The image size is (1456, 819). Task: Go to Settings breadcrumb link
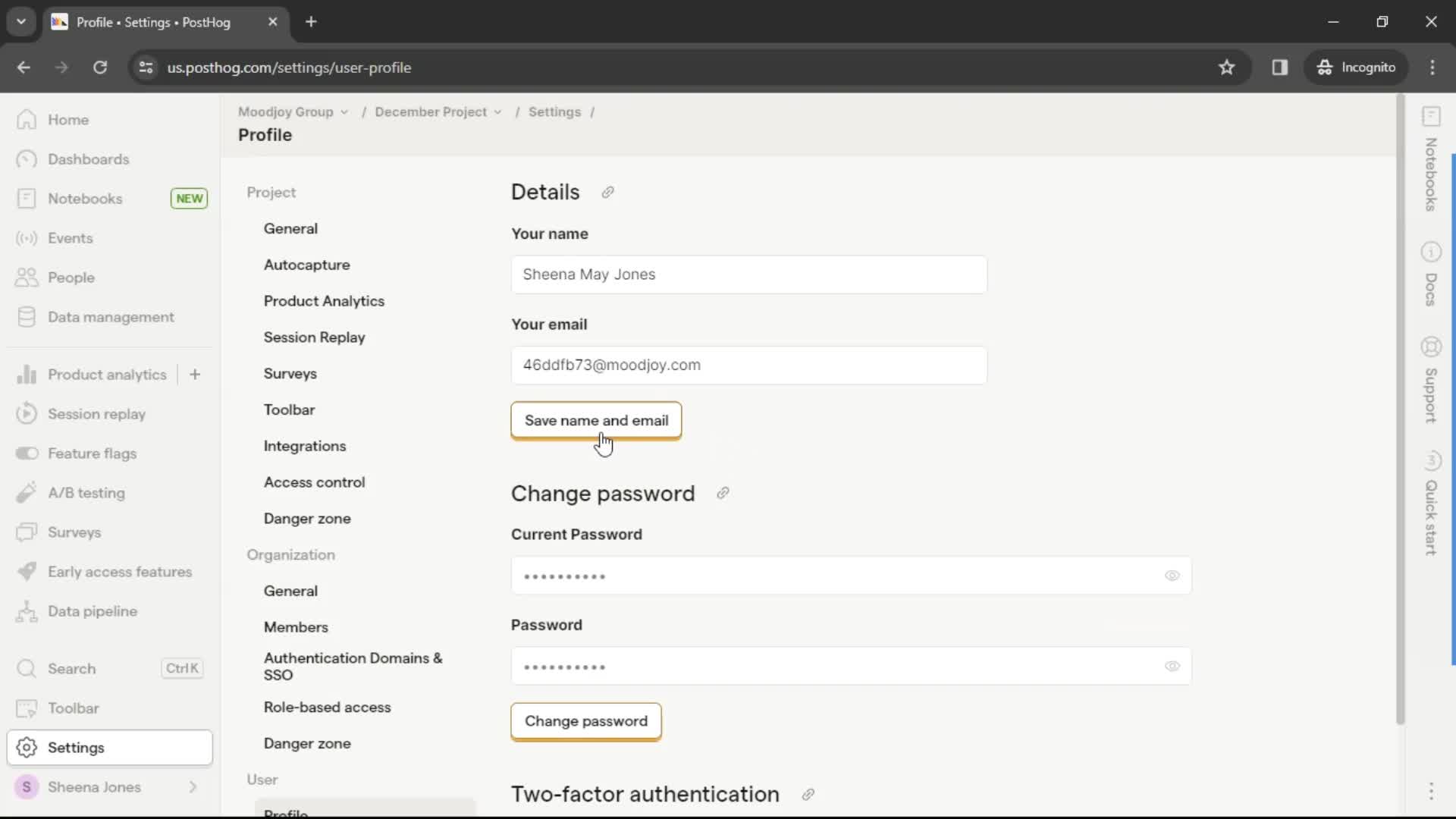pyautogui.click(x=554, y=112)
